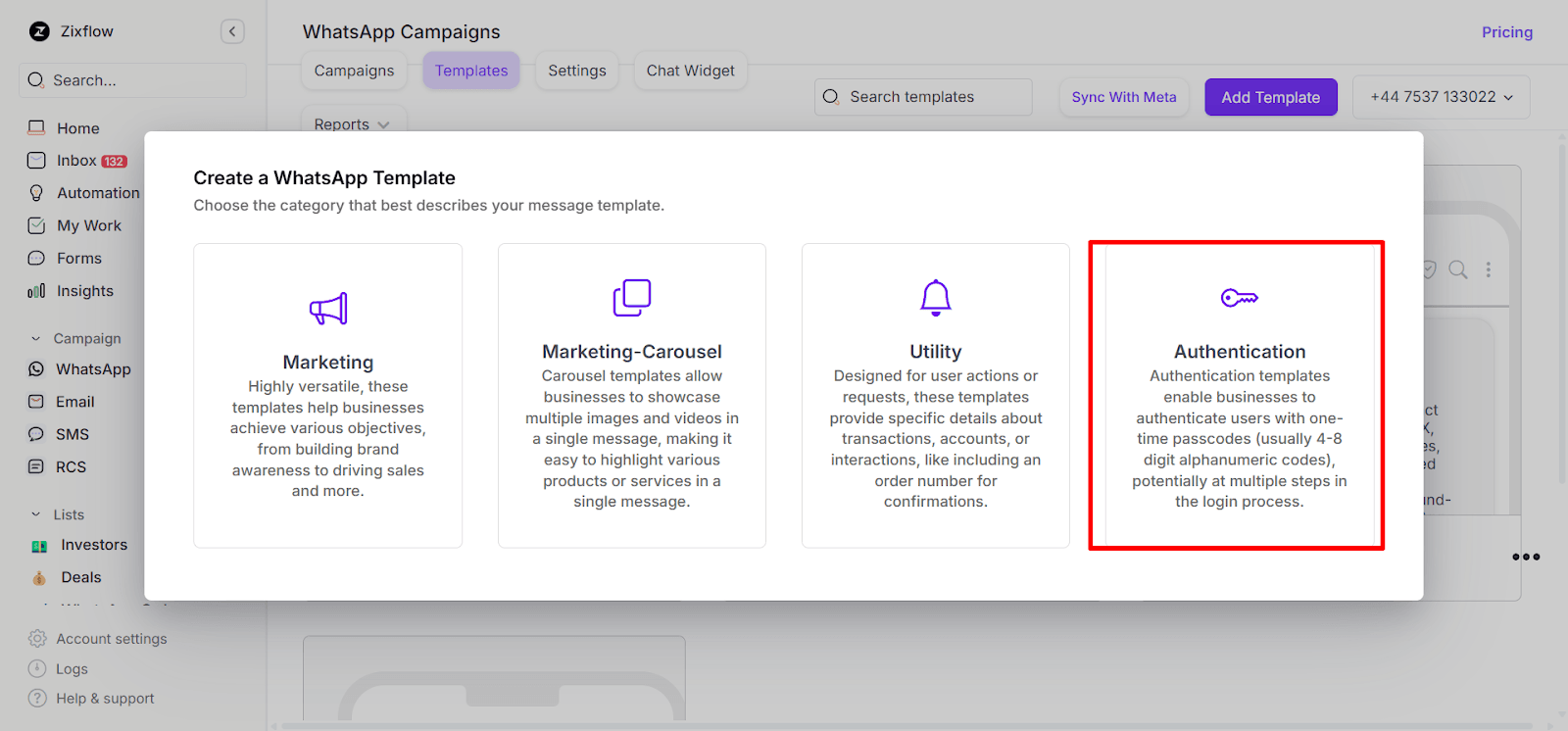This screenshot has height=731, width=1568.
Task: Click the Account settings gear icon
Action: coord(37,639)
